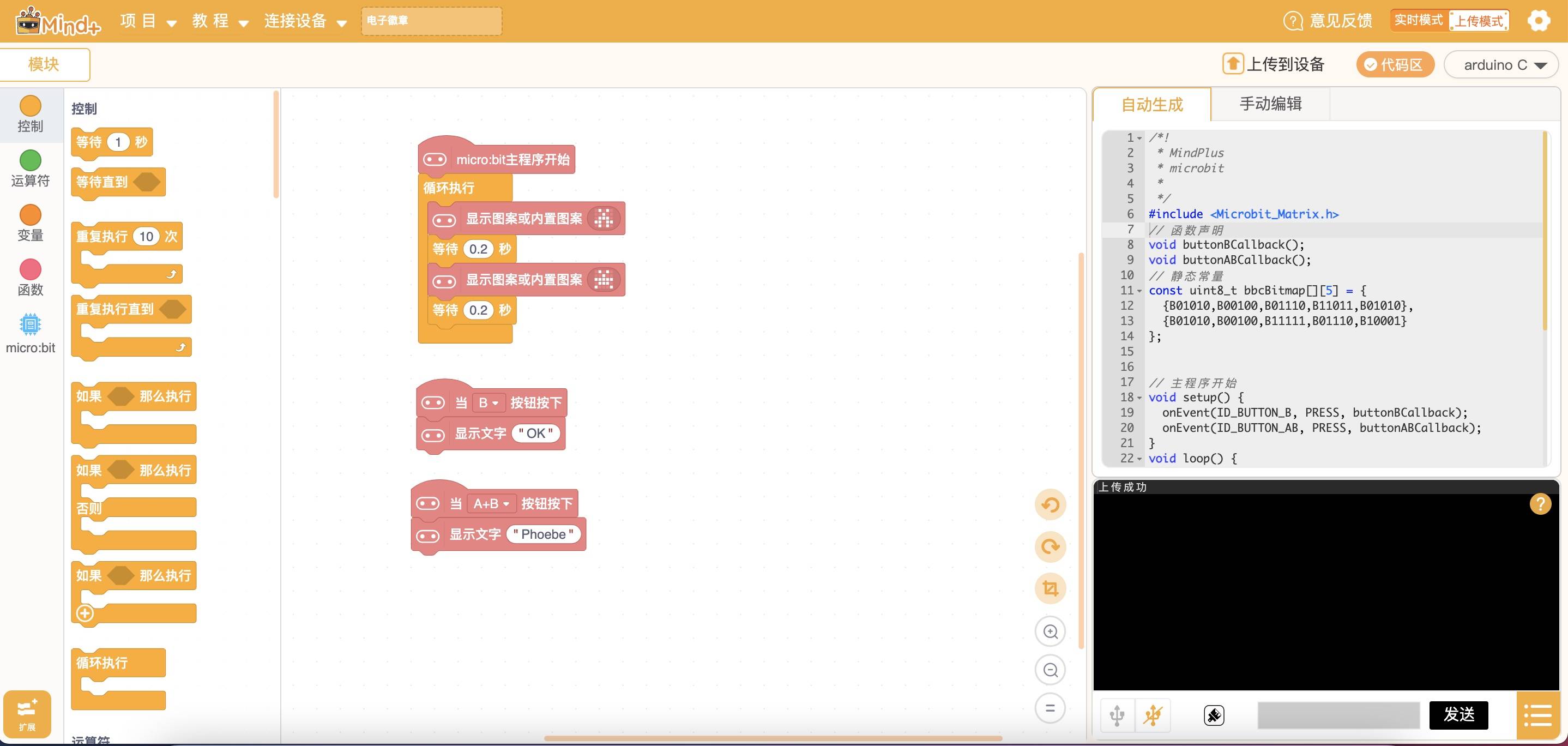This screenshot has width=1568, height=746.
Task: Collapse code fold arrow at line 18
Action: (1139, 398)
